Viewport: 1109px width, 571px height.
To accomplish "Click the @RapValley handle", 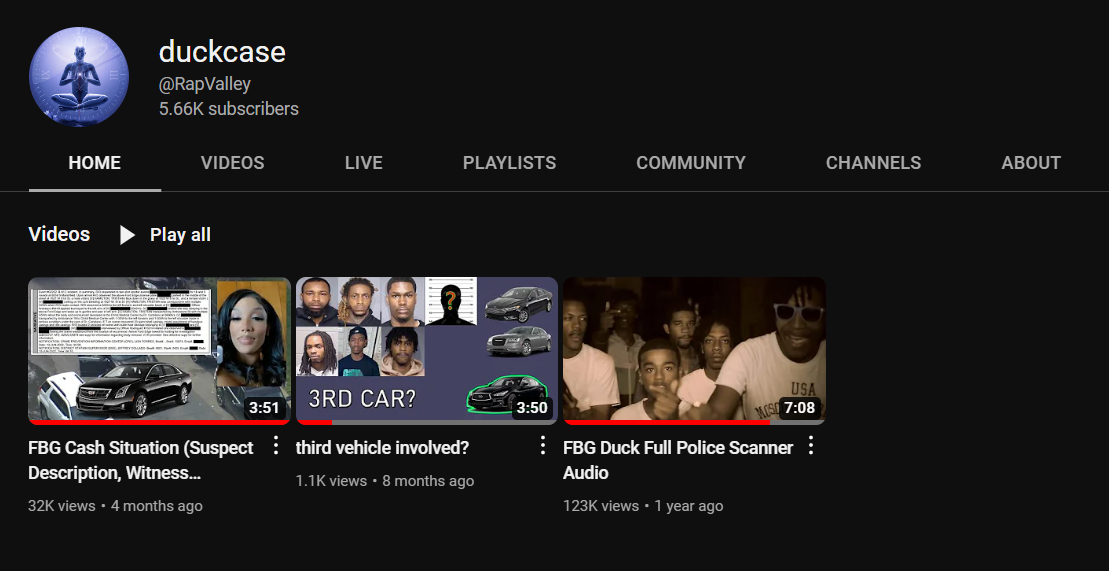I will click(204, 84).
